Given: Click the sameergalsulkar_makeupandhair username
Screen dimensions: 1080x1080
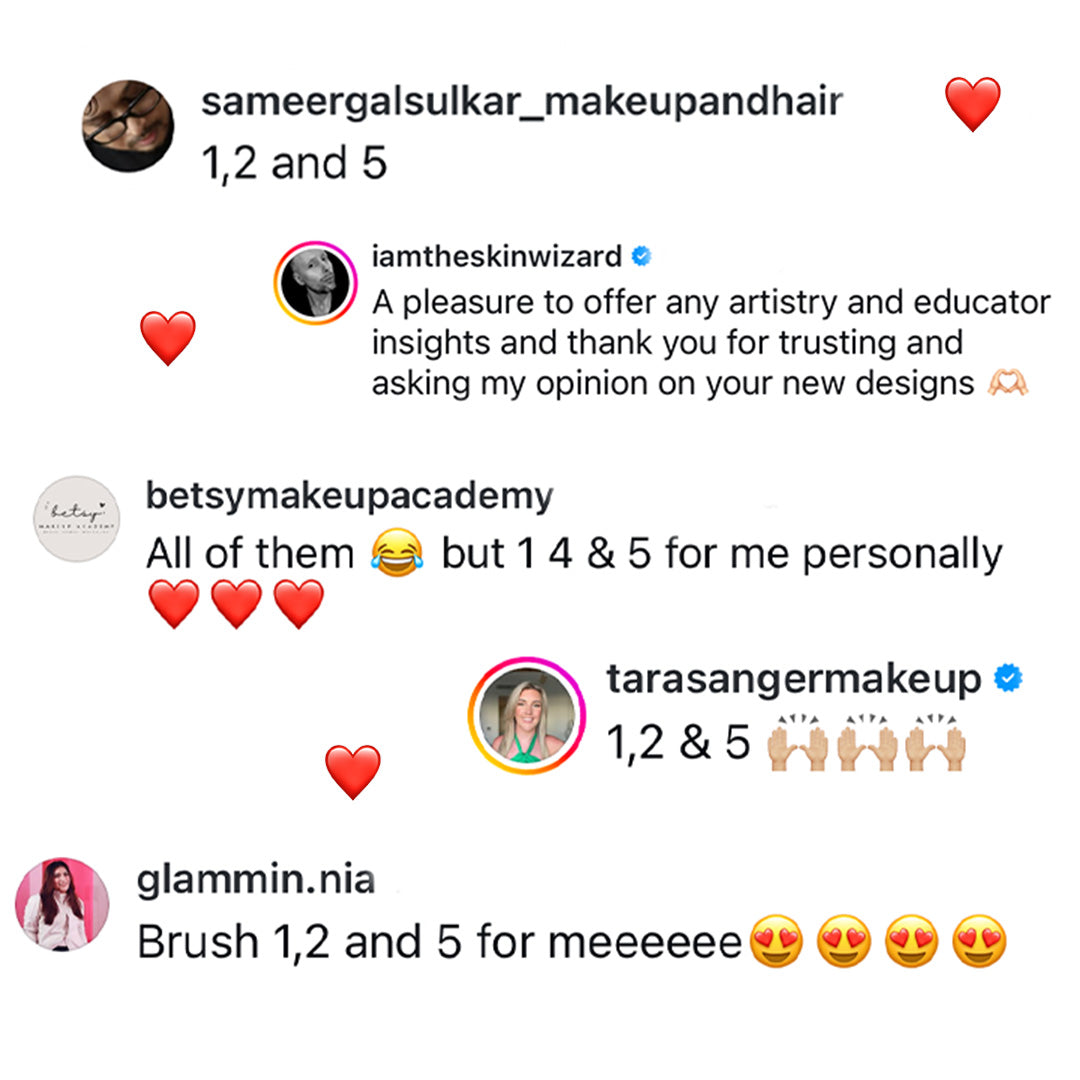Looking at the screenshot, I should coord(522,102).
